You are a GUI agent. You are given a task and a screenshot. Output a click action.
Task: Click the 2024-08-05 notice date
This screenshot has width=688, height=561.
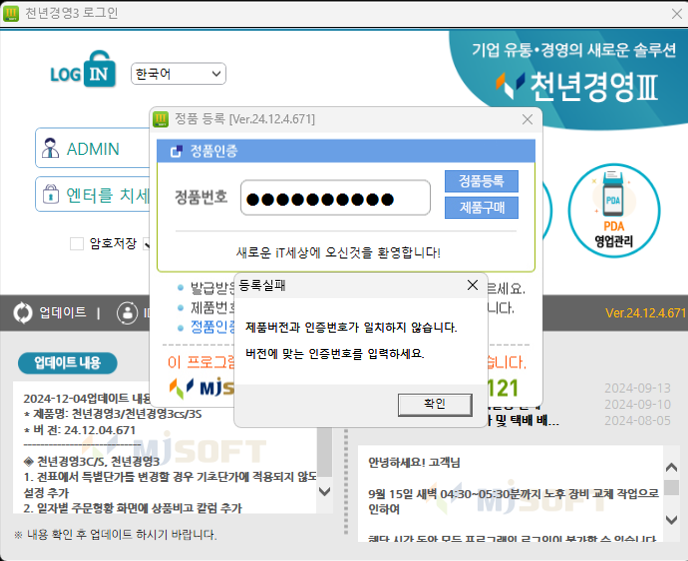[638, 421]
